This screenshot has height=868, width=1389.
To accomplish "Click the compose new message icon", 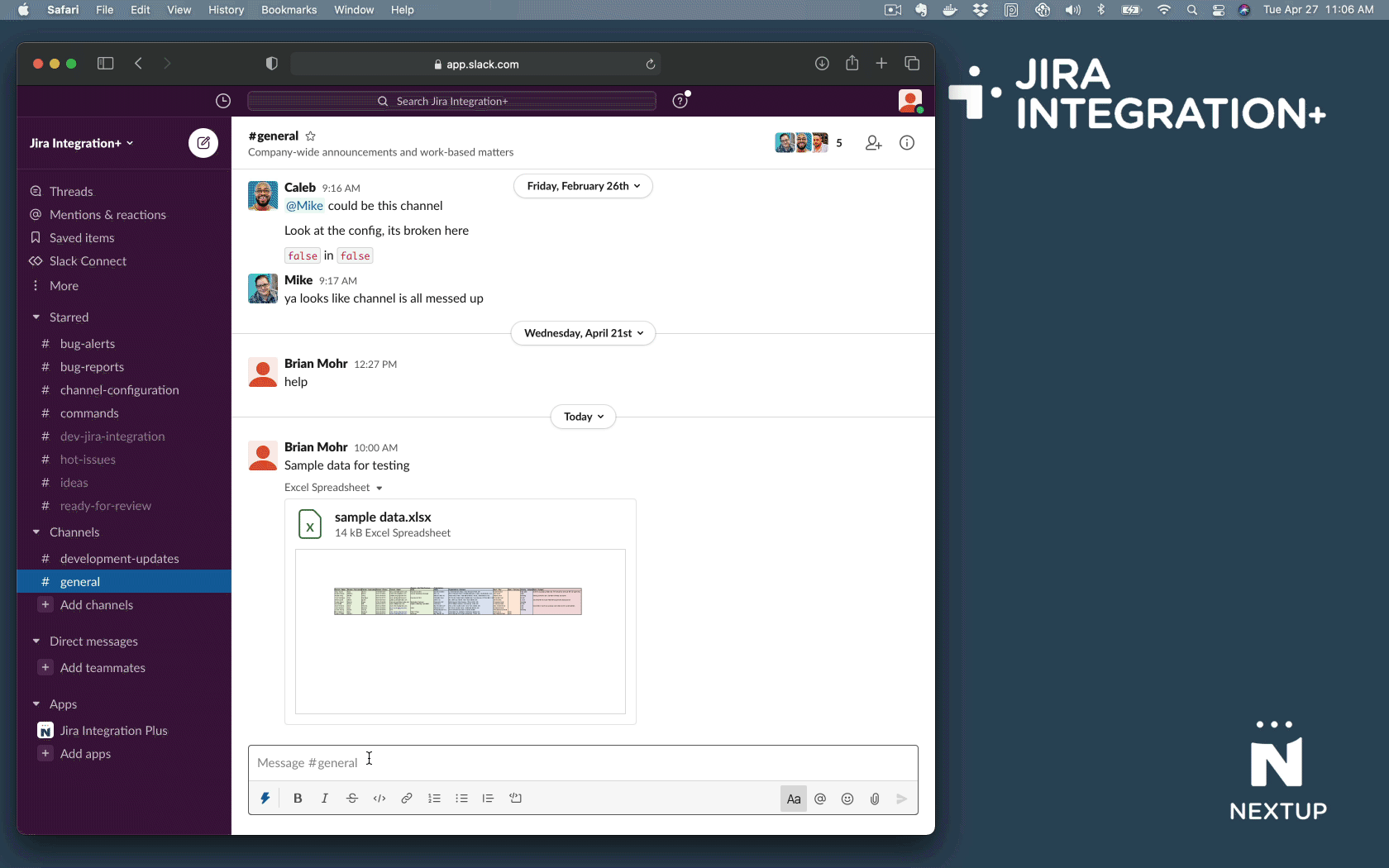I will pyautogui.click(x=203, y=142).
